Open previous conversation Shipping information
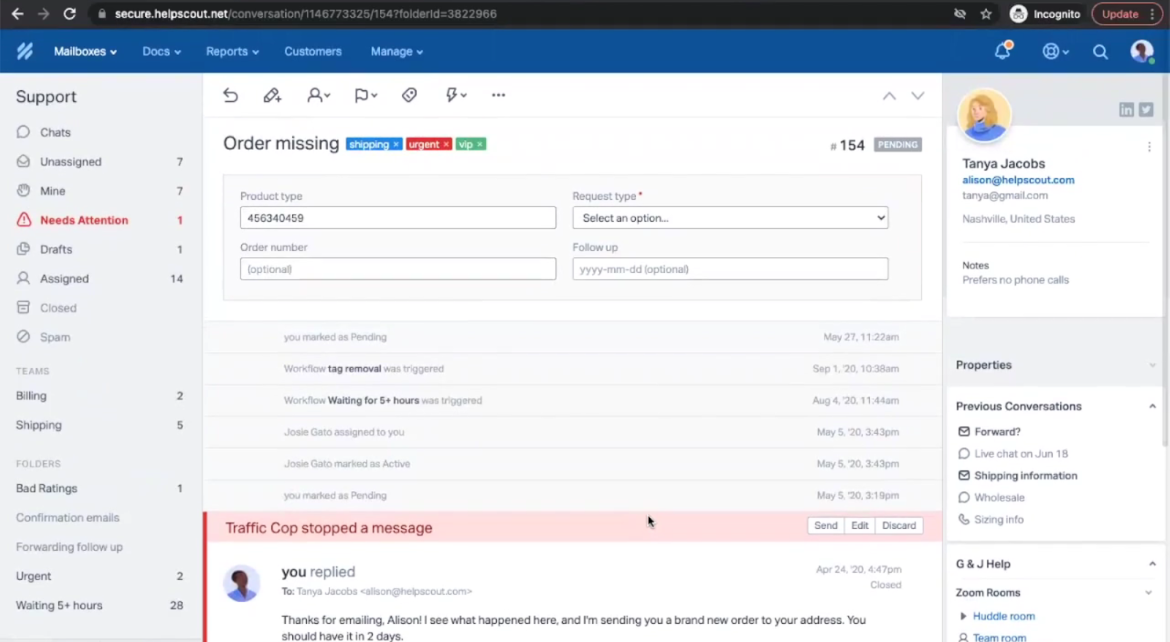The height and width of the screenshot is (642, 1170). [1025, 476]
